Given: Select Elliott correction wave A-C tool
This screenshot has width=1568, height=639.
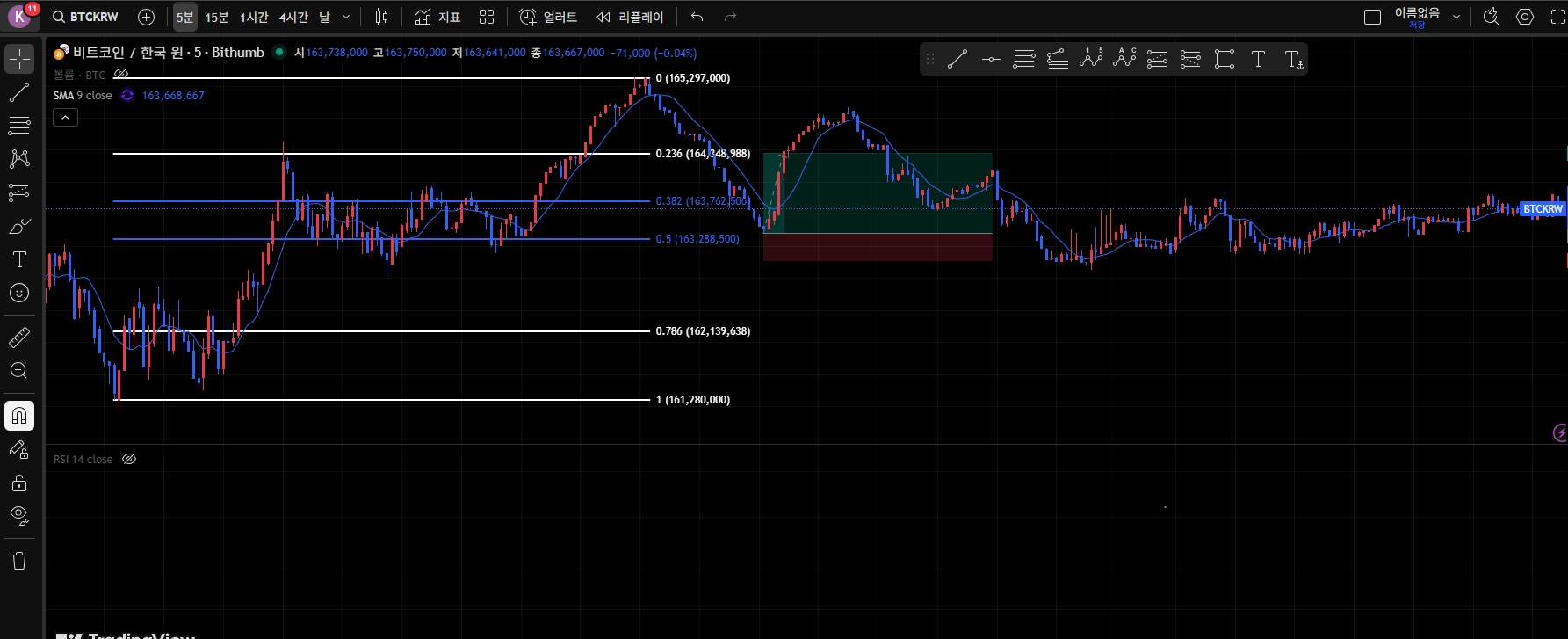Looking at the screenshot, I should tap(1124, 59).
